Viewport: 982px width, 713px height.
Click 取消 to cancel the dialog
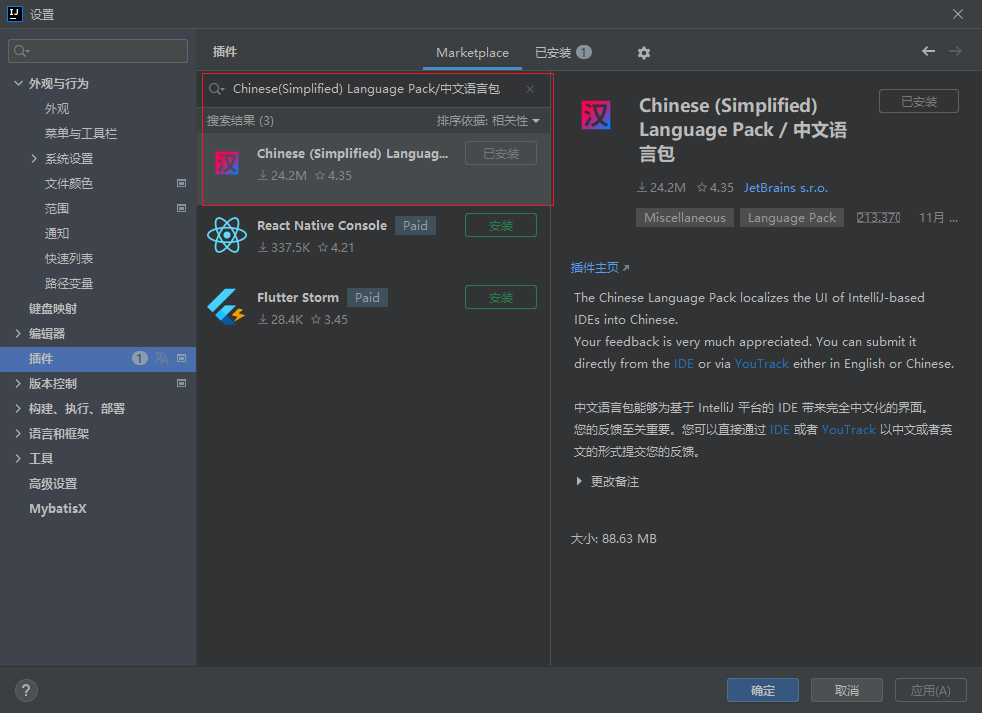tap(847, 690)
